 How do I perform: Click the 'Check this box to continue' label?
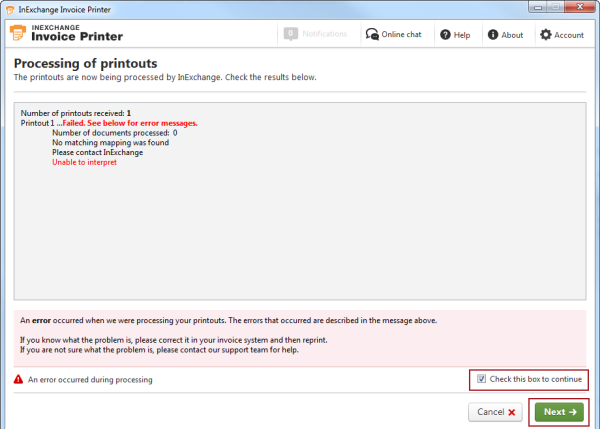click(536, 379)
